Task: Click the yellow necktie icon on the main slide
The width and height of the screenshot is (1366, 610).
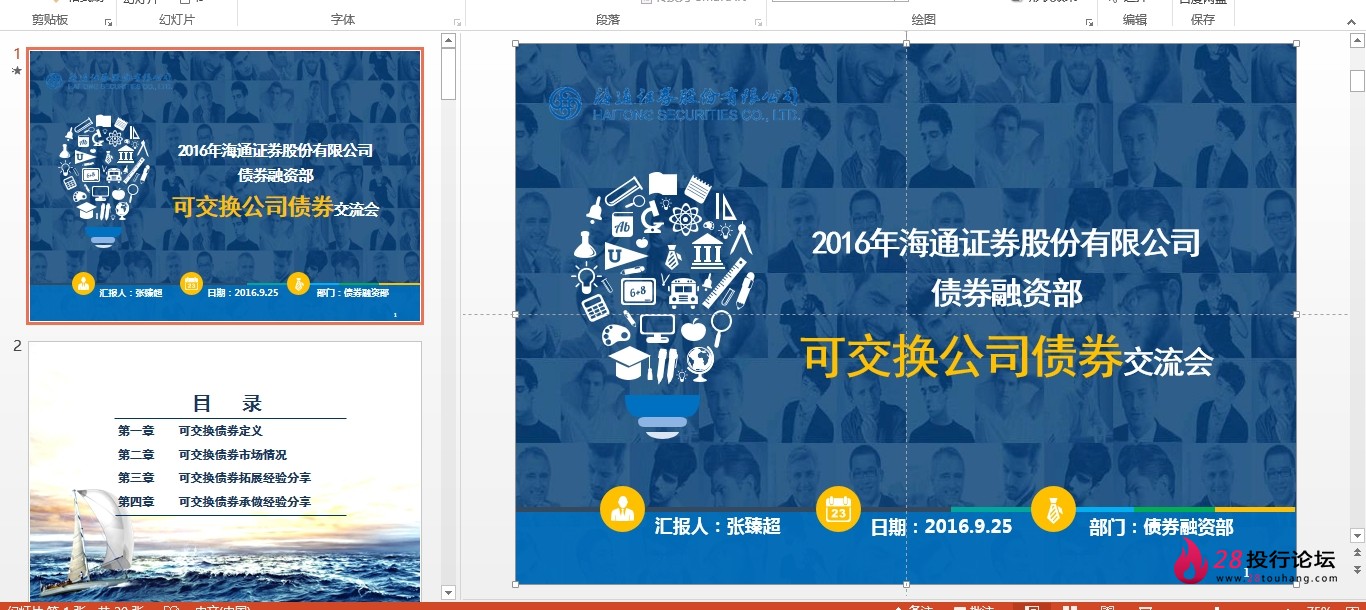Action: pos(1053,509)
